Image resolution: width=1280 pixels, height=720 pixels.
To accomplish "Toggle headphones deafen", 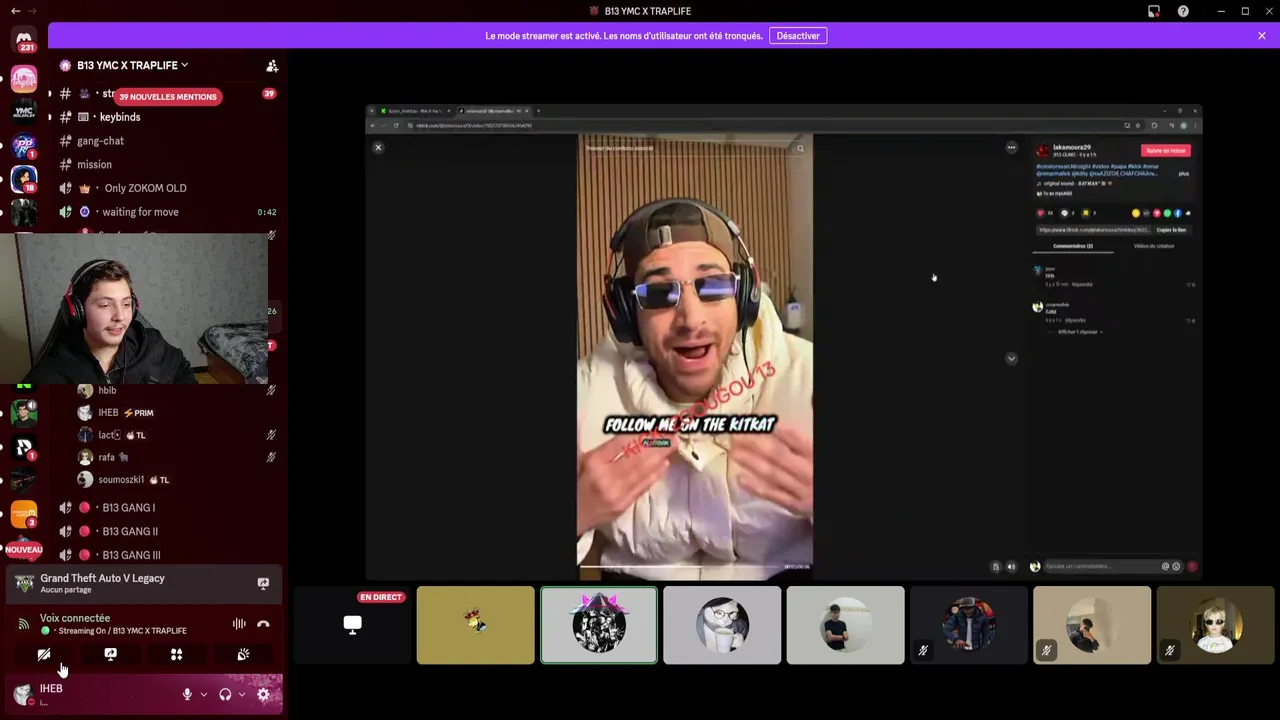I will coord(225,694).
